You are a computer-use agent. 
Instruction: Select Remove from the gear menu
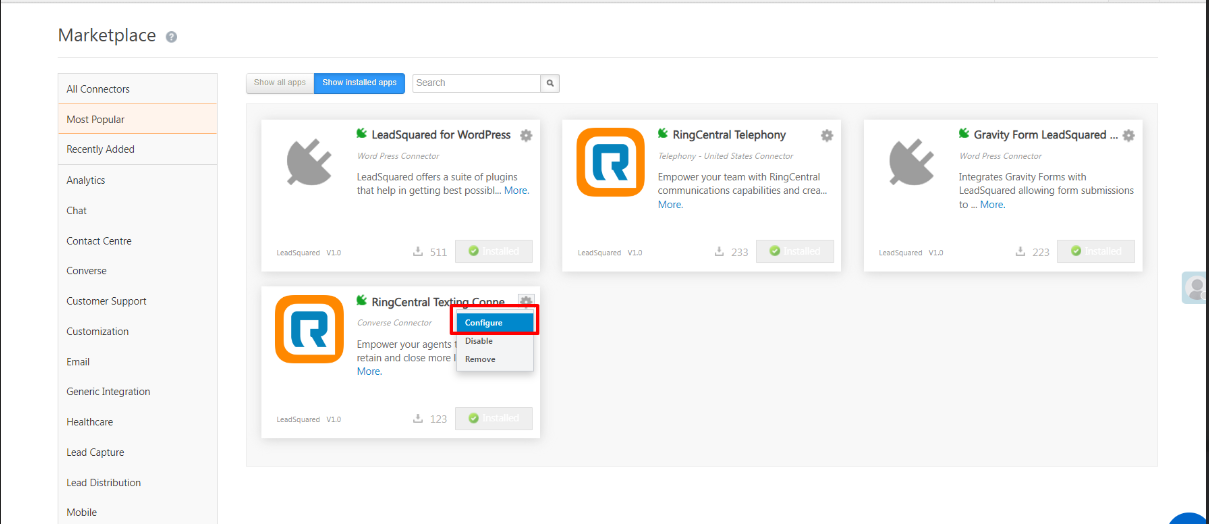[x=495, y=359]
